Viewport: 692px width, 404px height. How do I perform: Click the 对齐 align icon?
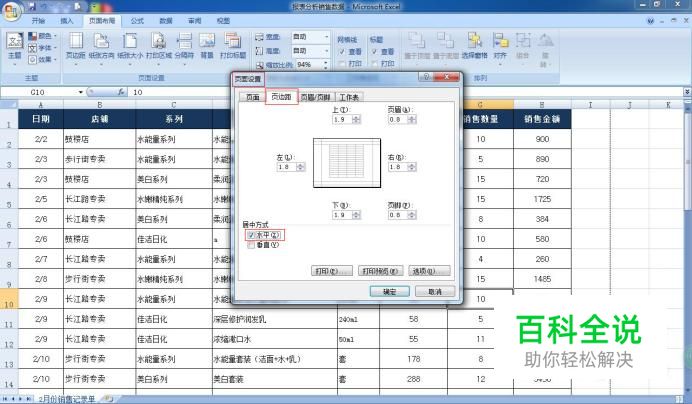point(500,48)
